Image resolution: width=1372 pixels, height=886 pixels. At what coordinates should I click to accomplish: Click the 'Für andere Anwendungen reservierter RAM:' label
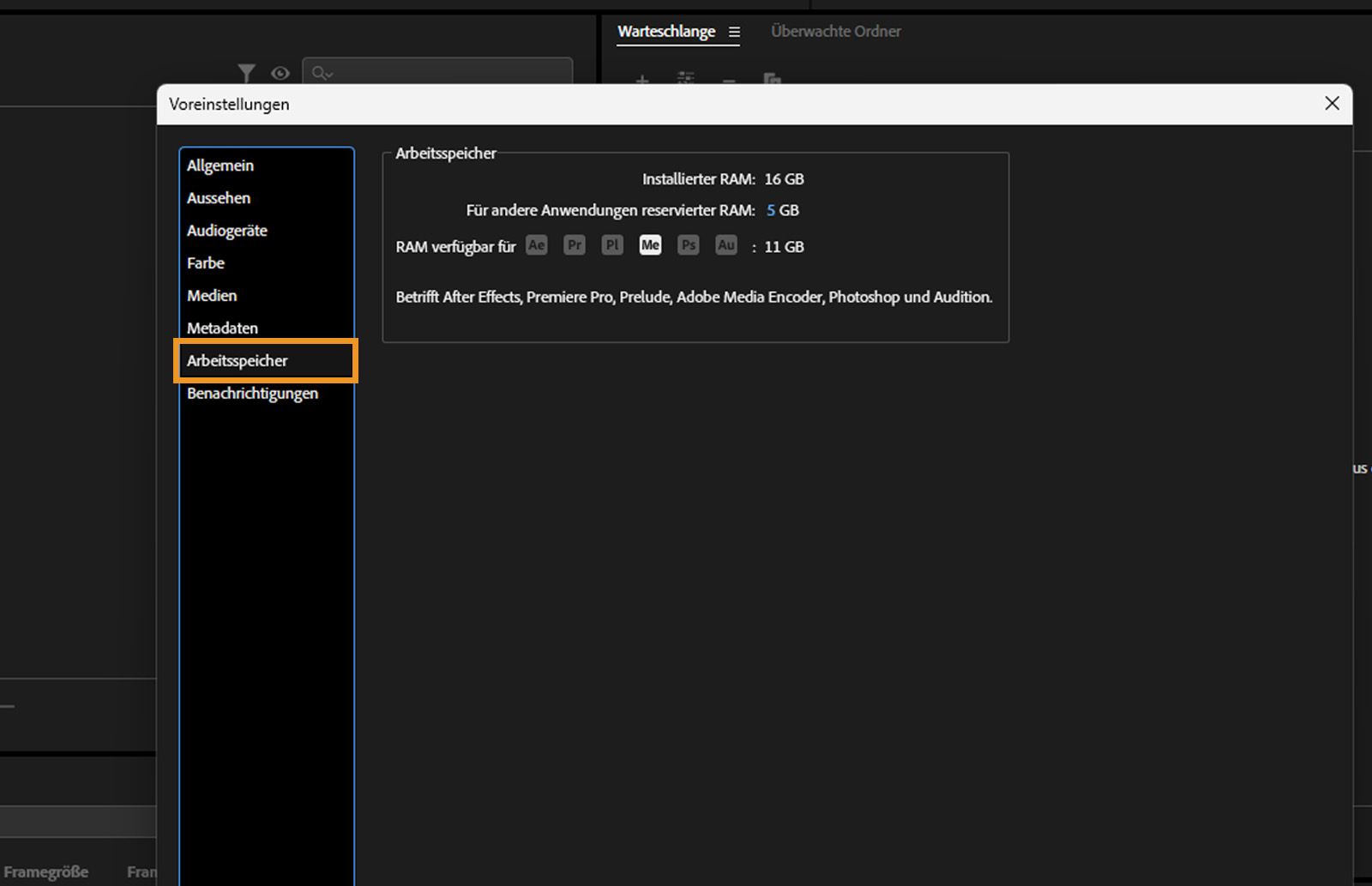coord(611,210)
